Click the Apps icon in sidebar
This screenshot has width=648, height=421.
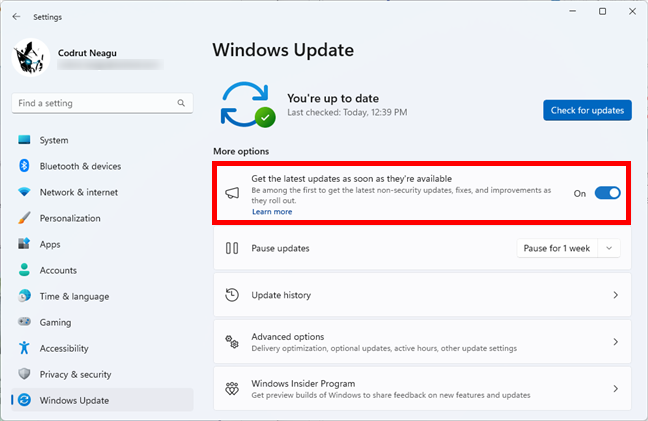[x=24, y=244]
